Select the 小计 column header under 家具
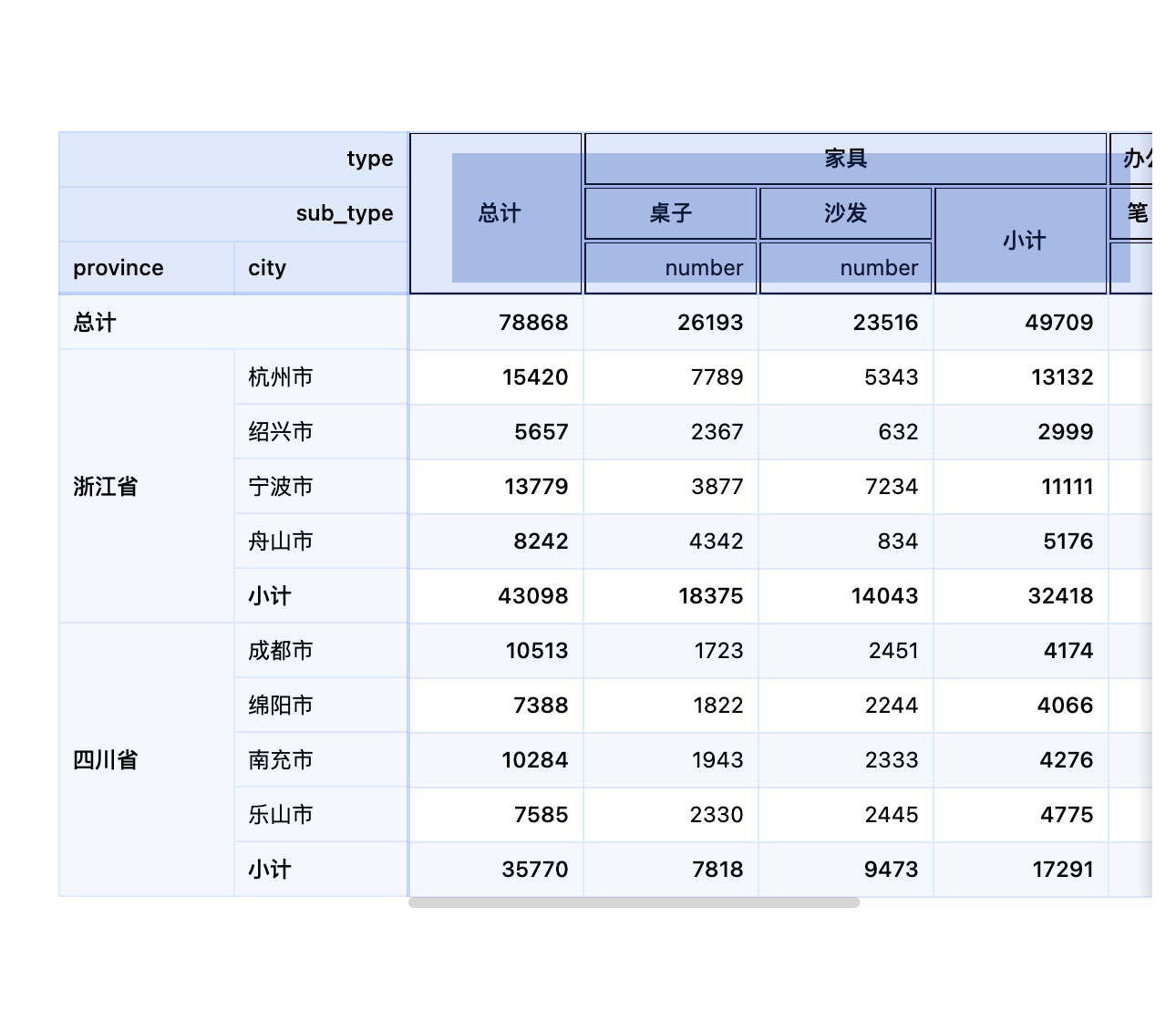1176x1010 pixels. point(1021,241)
